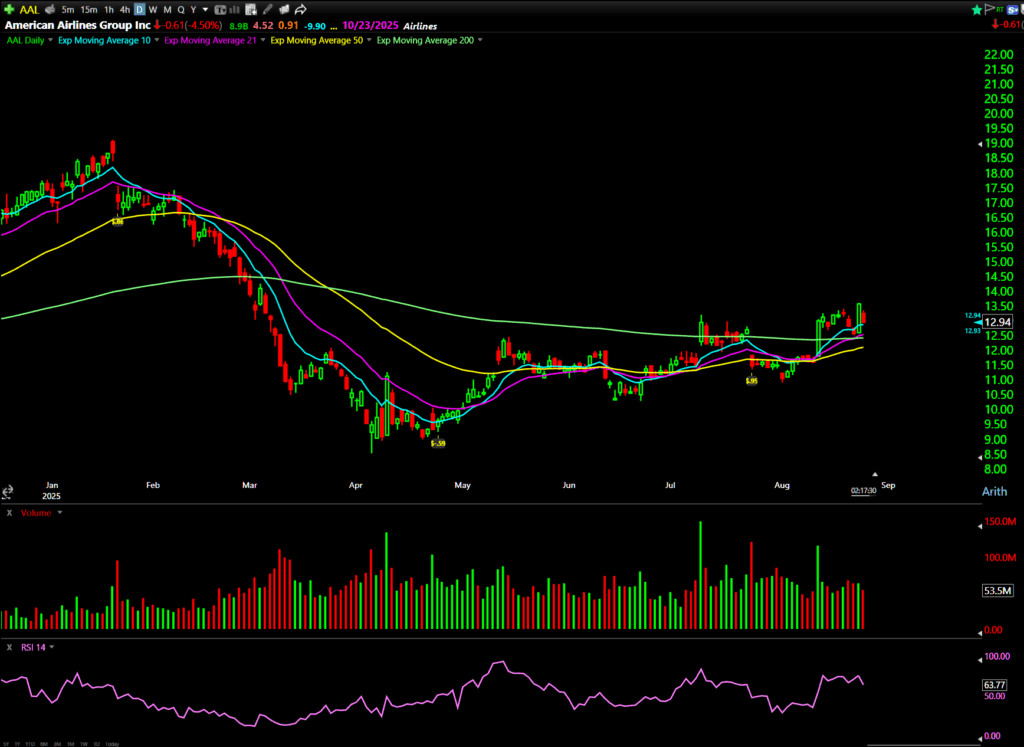
Task: Click the cyan -9.90 value
Action: pyautogui.click(x=314, y=26)
